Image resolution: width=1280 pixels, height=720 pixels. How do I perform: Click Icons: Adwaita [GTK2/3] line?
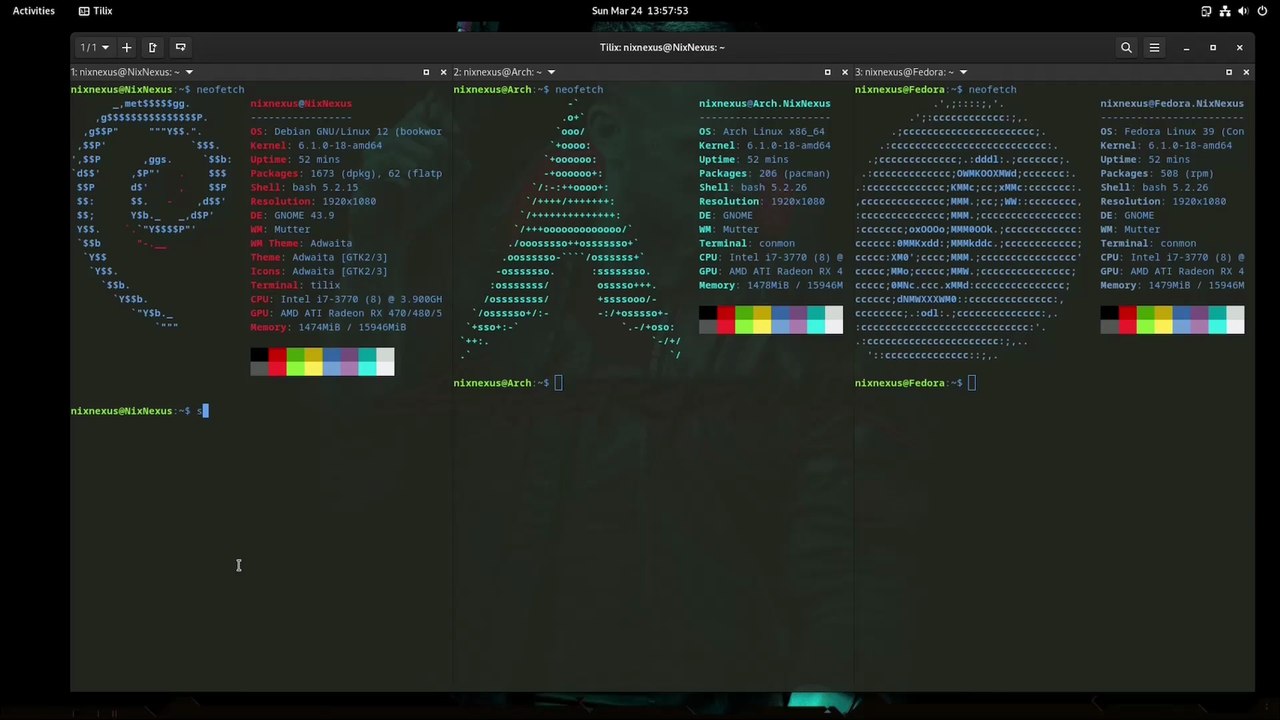pyautogui.click(x=319, y=271)
